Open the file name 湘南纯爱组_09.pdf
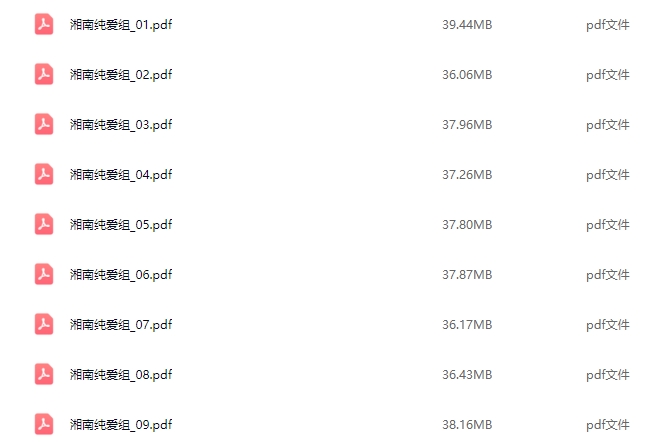662x442 pixels. (x=121, y=425)
